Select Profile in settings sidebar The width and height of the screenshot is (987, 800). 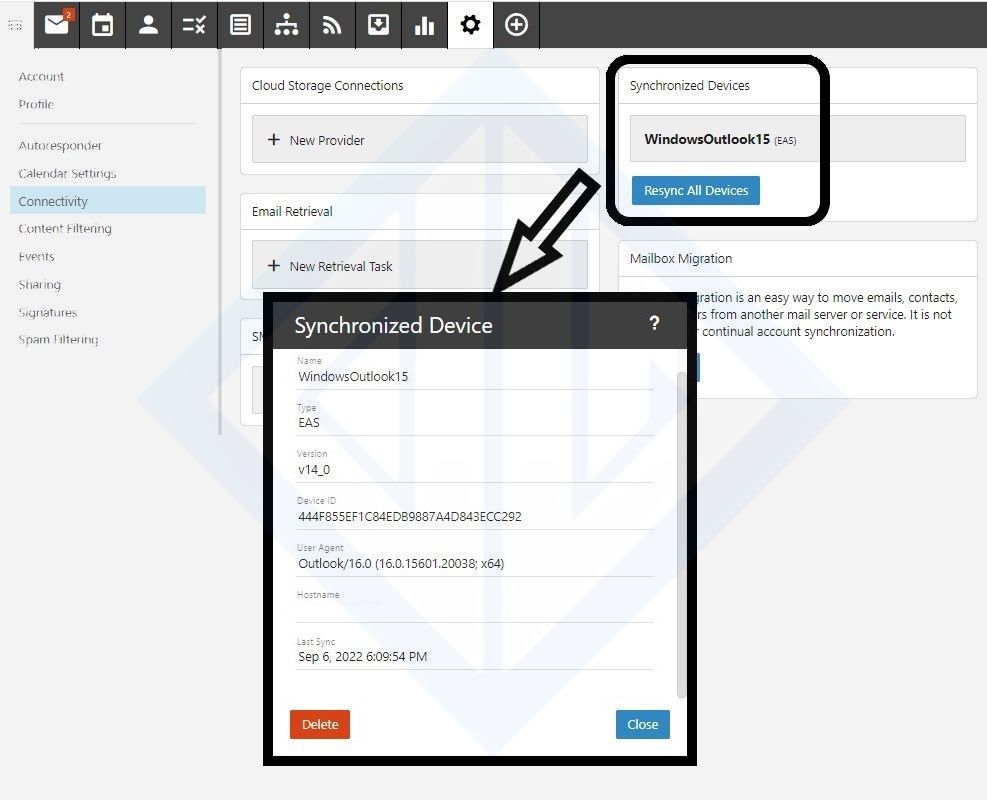37,104
